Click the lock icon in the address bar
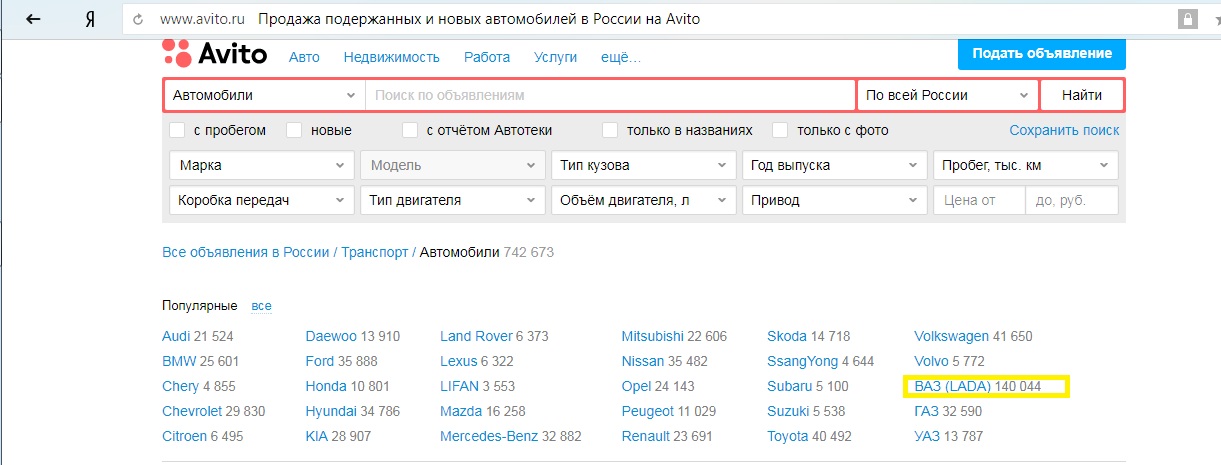The height and width of the screenshot is (465, 1221). [1187, 19]
